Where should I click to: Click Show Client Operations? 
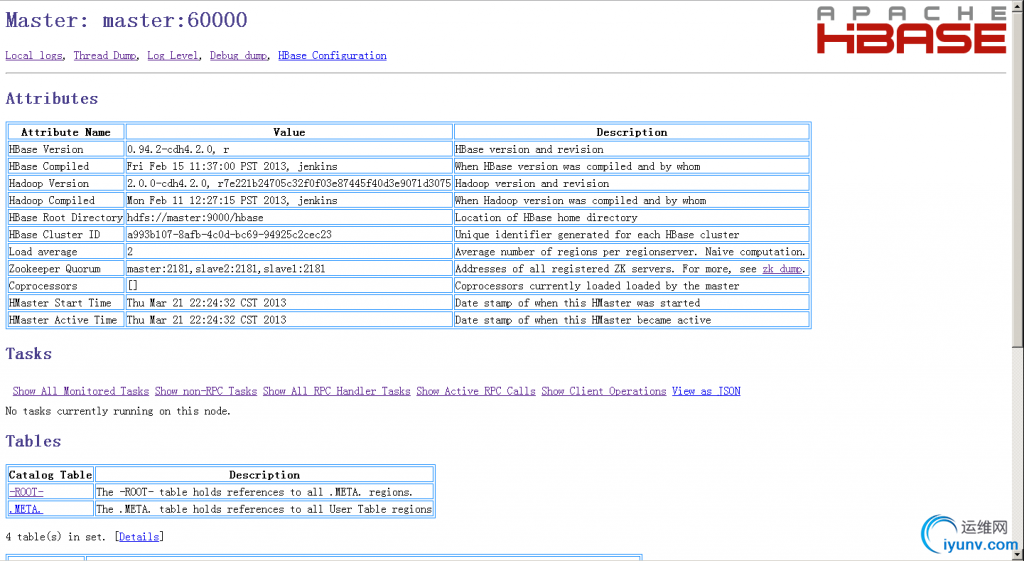pos(603,391)
